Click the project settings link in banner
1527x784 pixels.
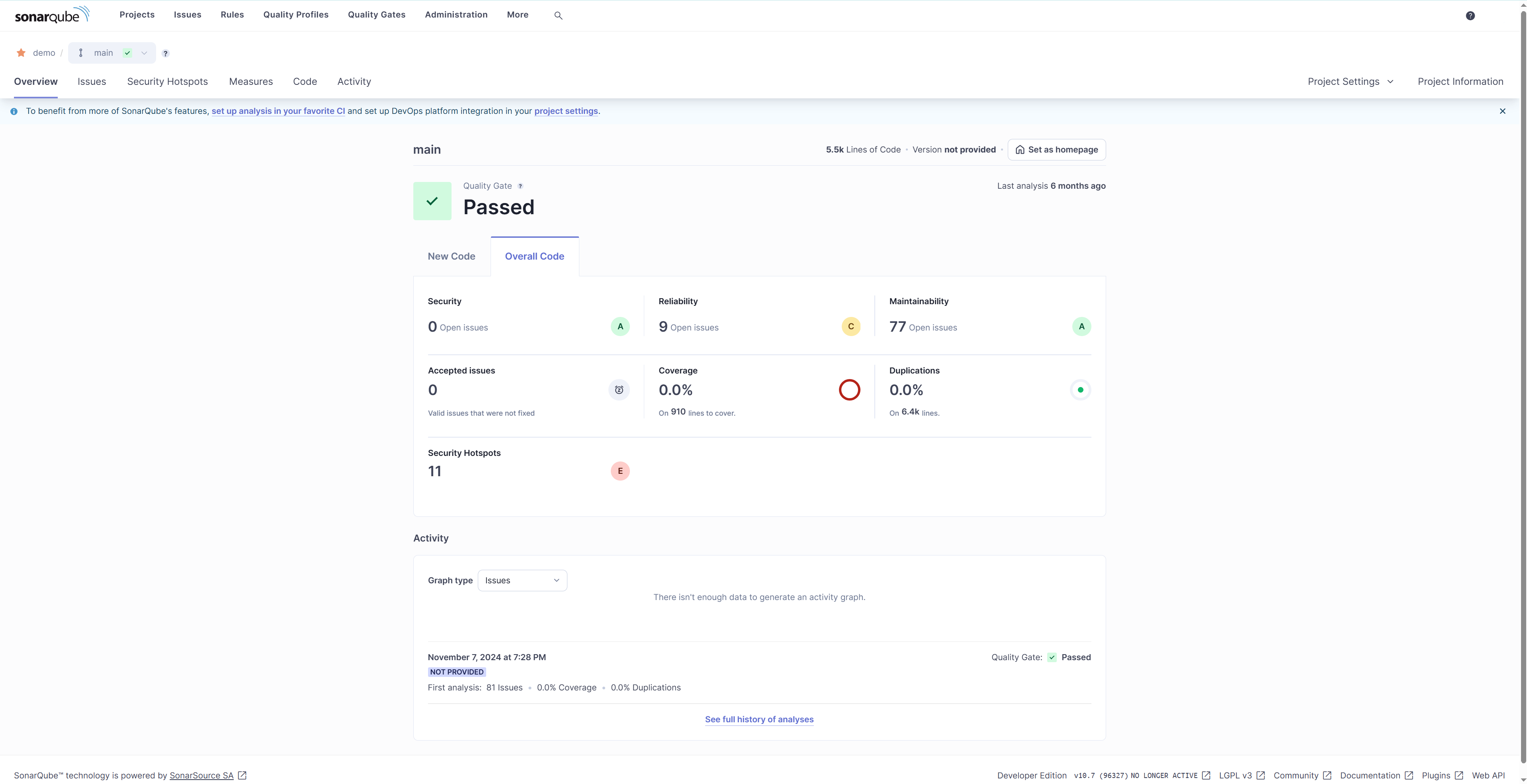(565, 111)
